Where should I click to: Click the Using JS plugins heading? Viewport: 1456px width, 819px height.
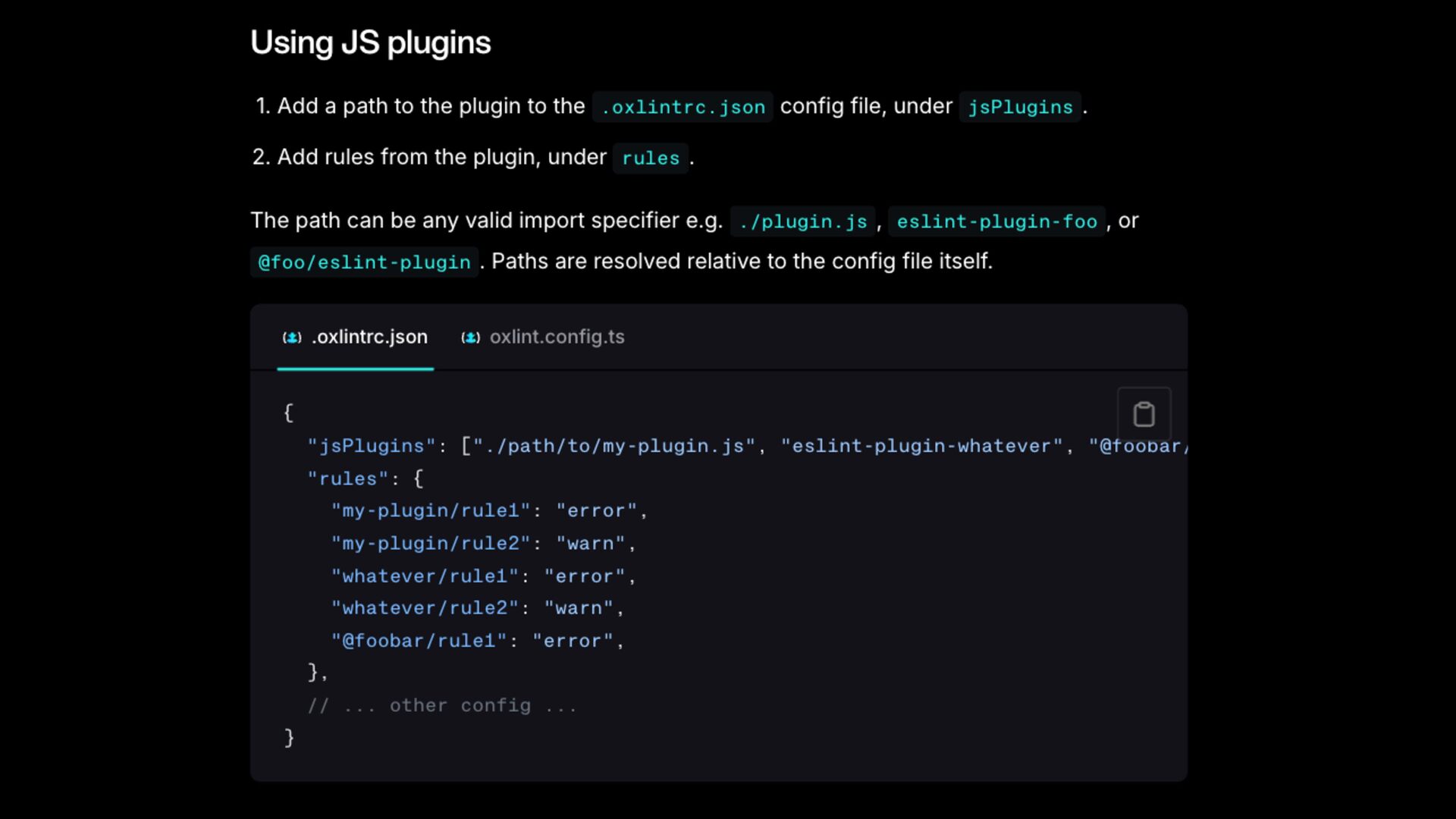pyautogui.click(x=370, y=42)
